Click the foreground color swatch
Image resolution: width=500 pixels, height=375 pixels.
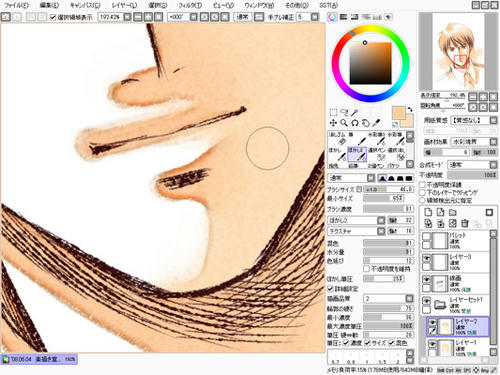pos(399,113)
